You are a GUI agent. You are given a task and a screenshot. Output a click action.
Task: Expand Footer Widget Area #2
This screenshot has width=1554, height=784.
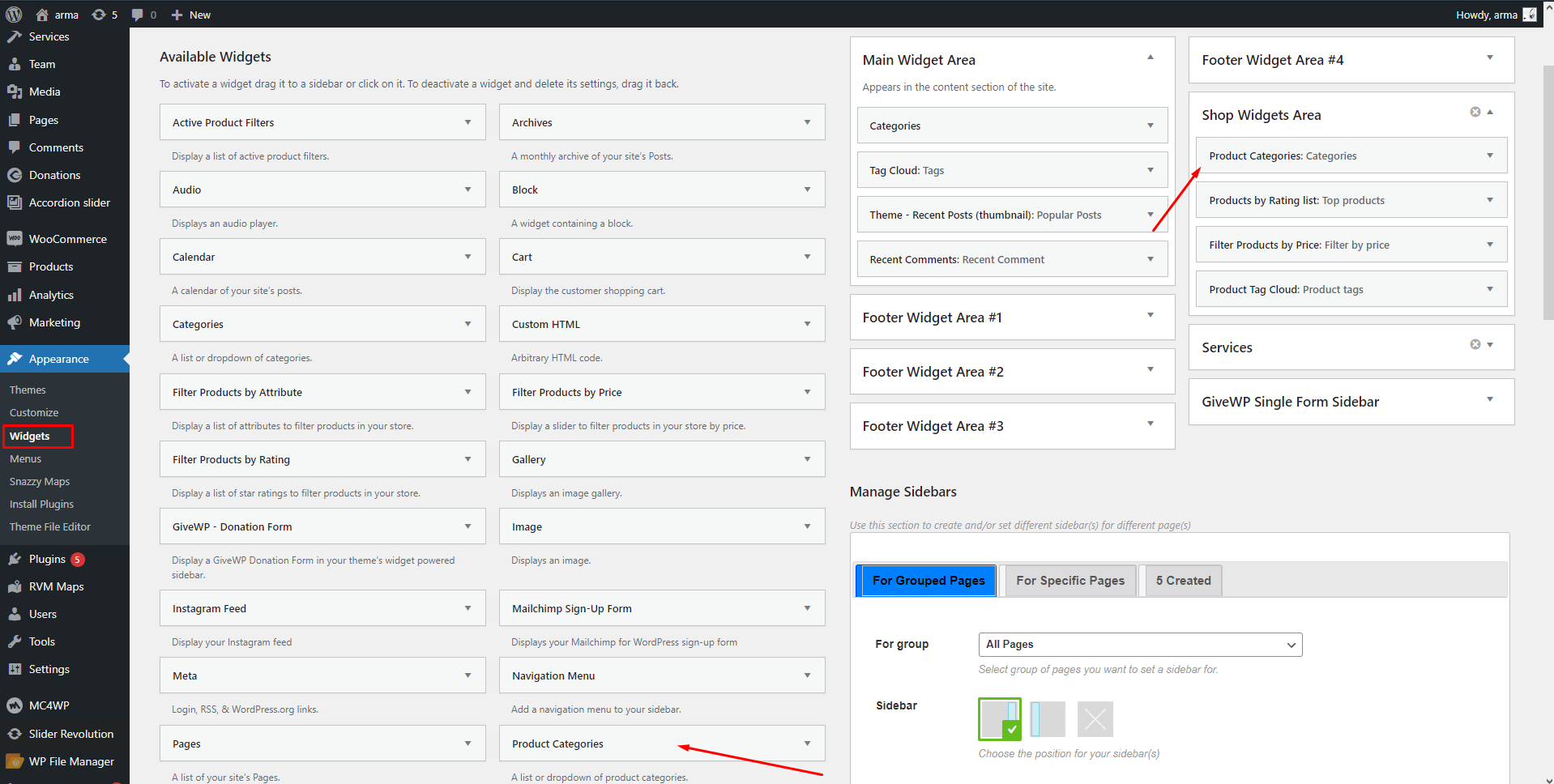(x=1151, y=369)
